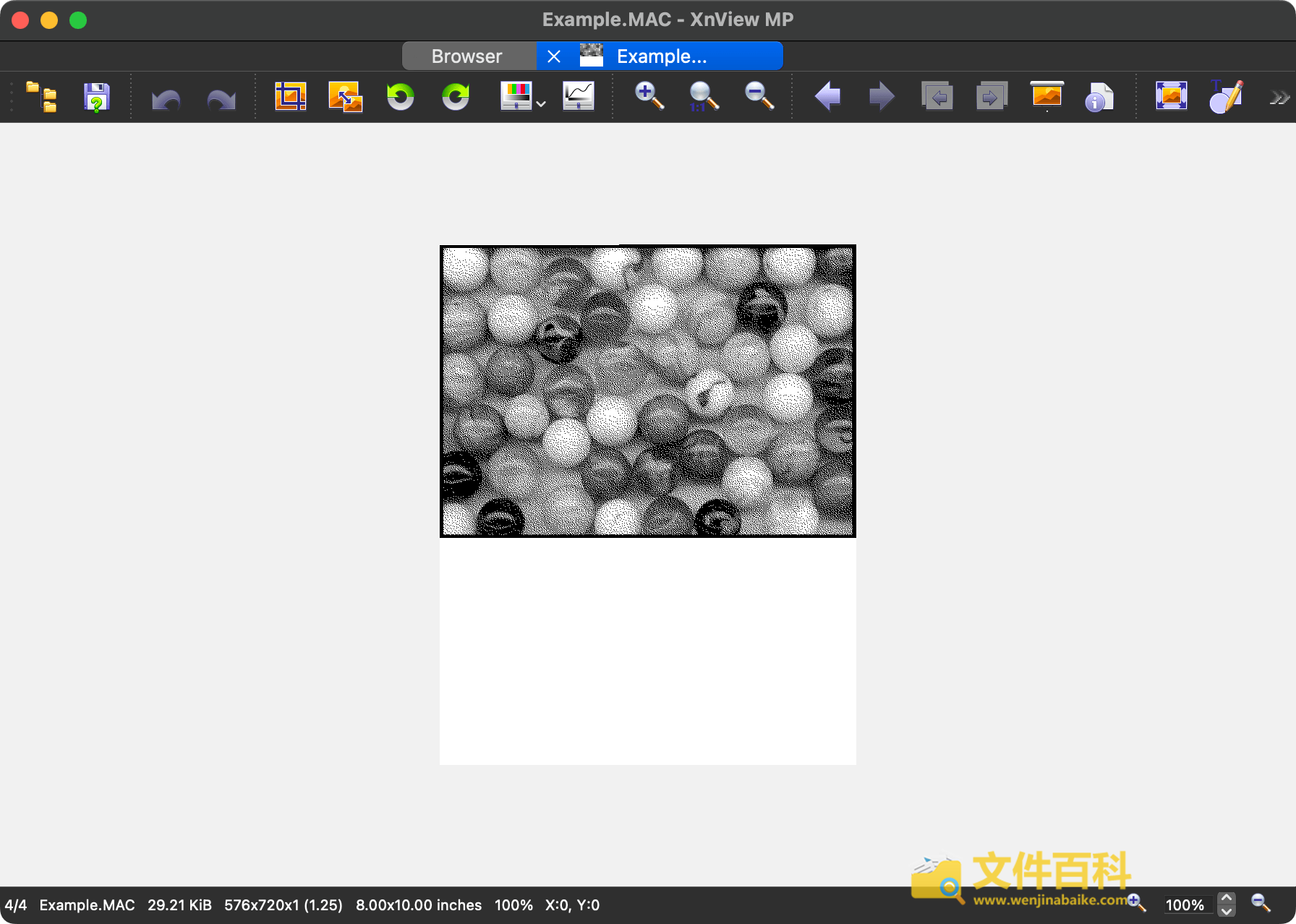The width and height of the screenshot is (1296, 924).
Task: Click the 4/4 file index text
Action: (x=16, y=905)
